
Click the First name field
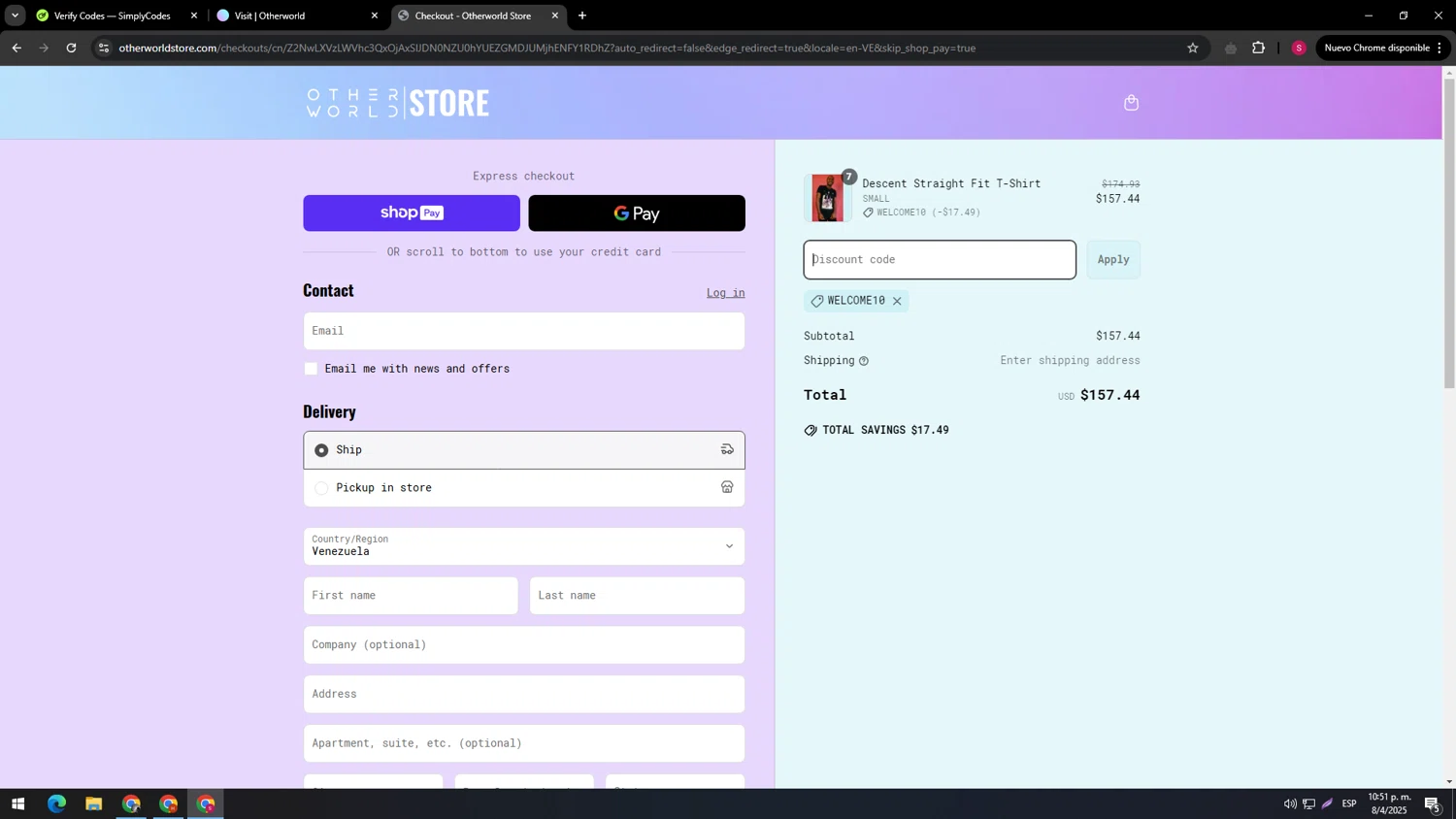pyautogui.click(x=411, y=596)
